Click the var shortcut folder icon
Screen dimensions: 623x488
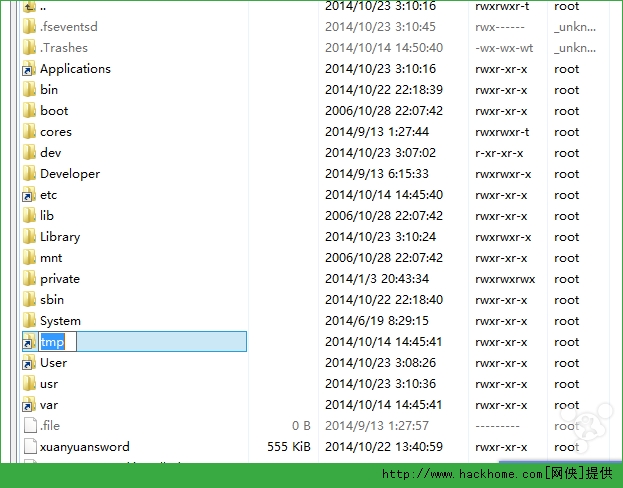point(29,405)
